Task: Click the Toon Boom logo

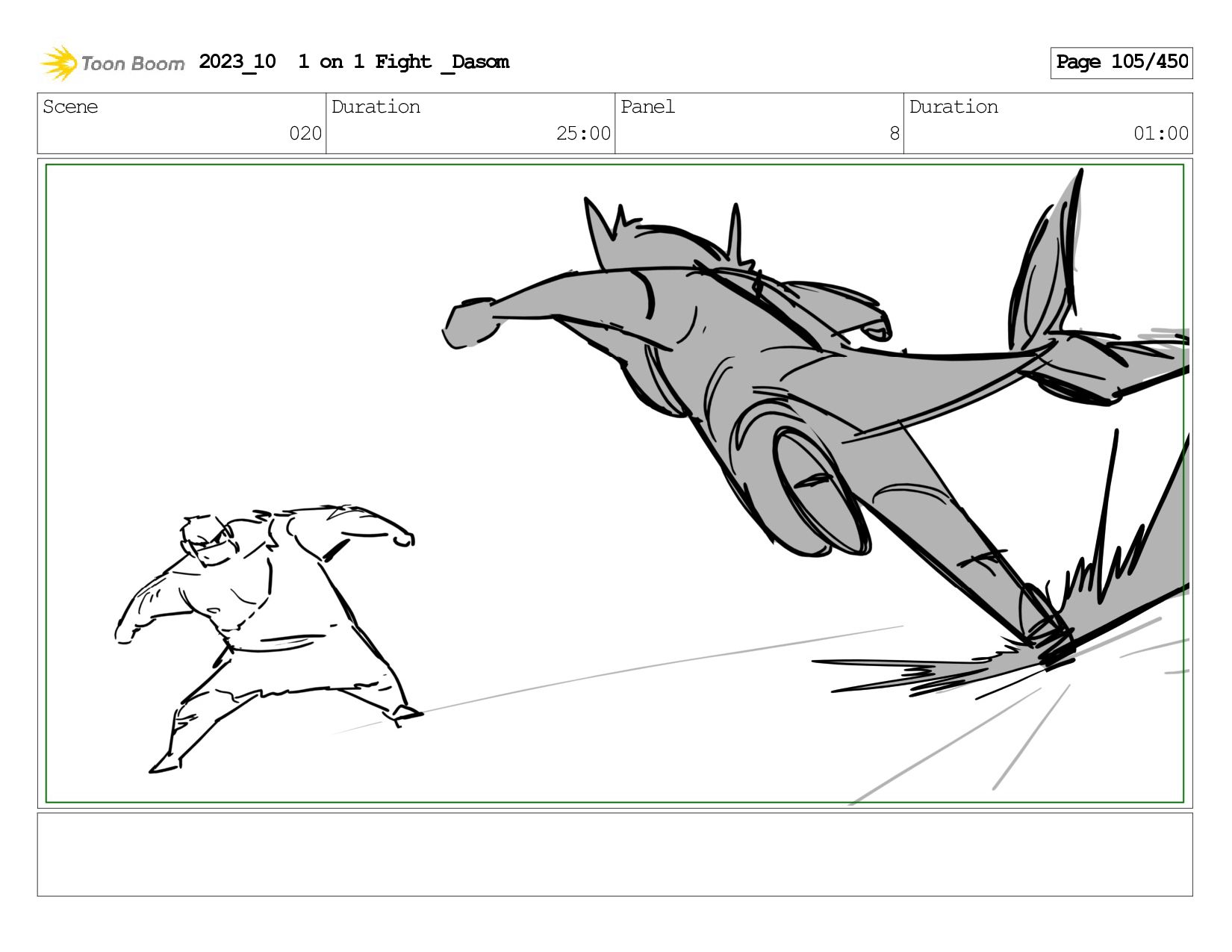Action: (112, 63)
